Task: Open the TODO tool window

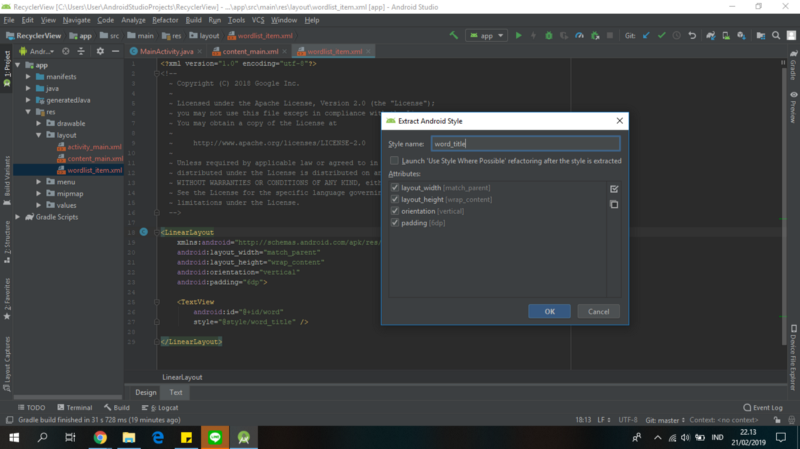Action: click(32, 408)
